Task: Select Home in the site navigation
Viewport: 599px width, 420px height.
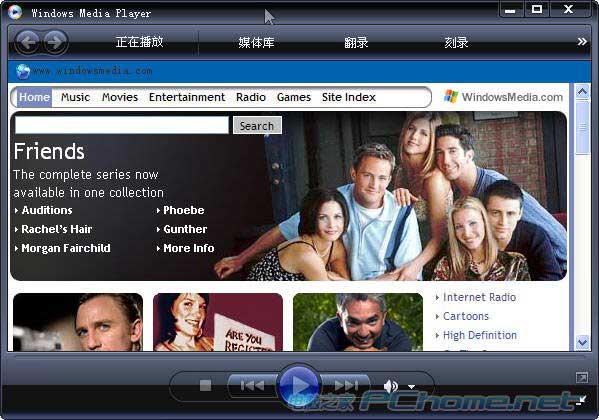Action: (x=34, y=97)
